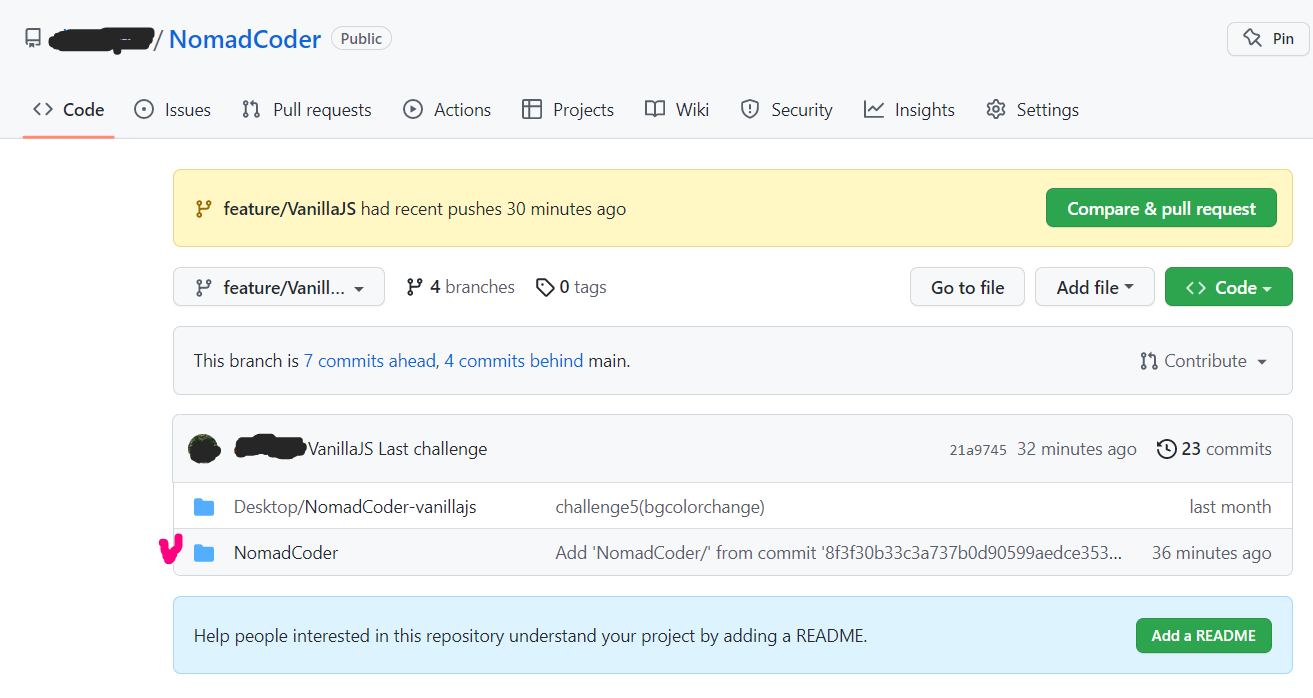Open challenge5(bgcolorchange) commit message
The height and width of the screenshot is (698, 1313).
tap(660, 507)
